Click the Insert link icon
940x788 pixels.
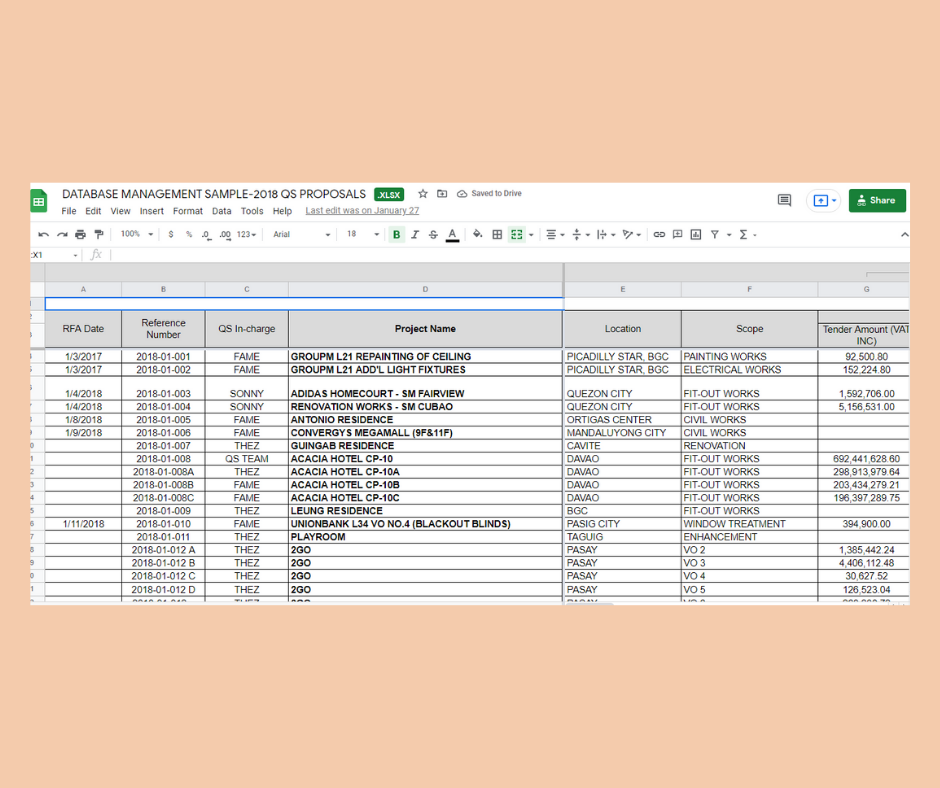click(x=659, y=234)
